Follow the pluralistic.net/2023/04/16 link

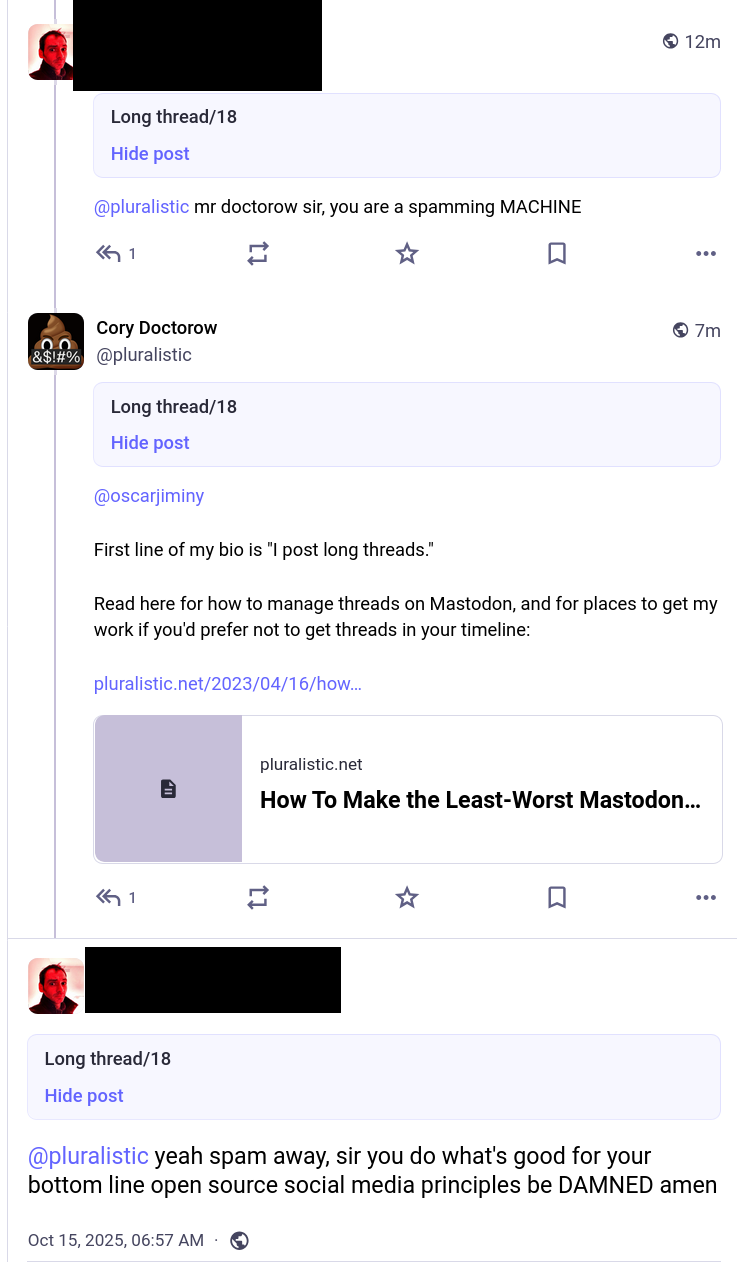click(228, 684)
